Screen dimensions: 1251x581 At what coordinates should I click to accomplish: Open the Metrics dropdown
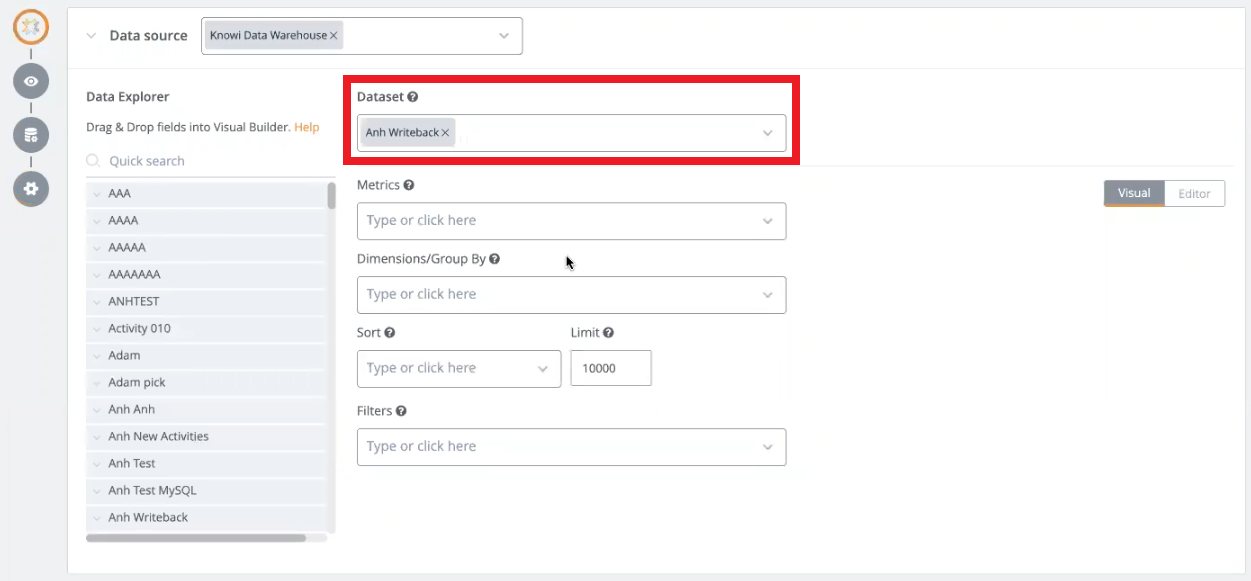tap(571, 221)
